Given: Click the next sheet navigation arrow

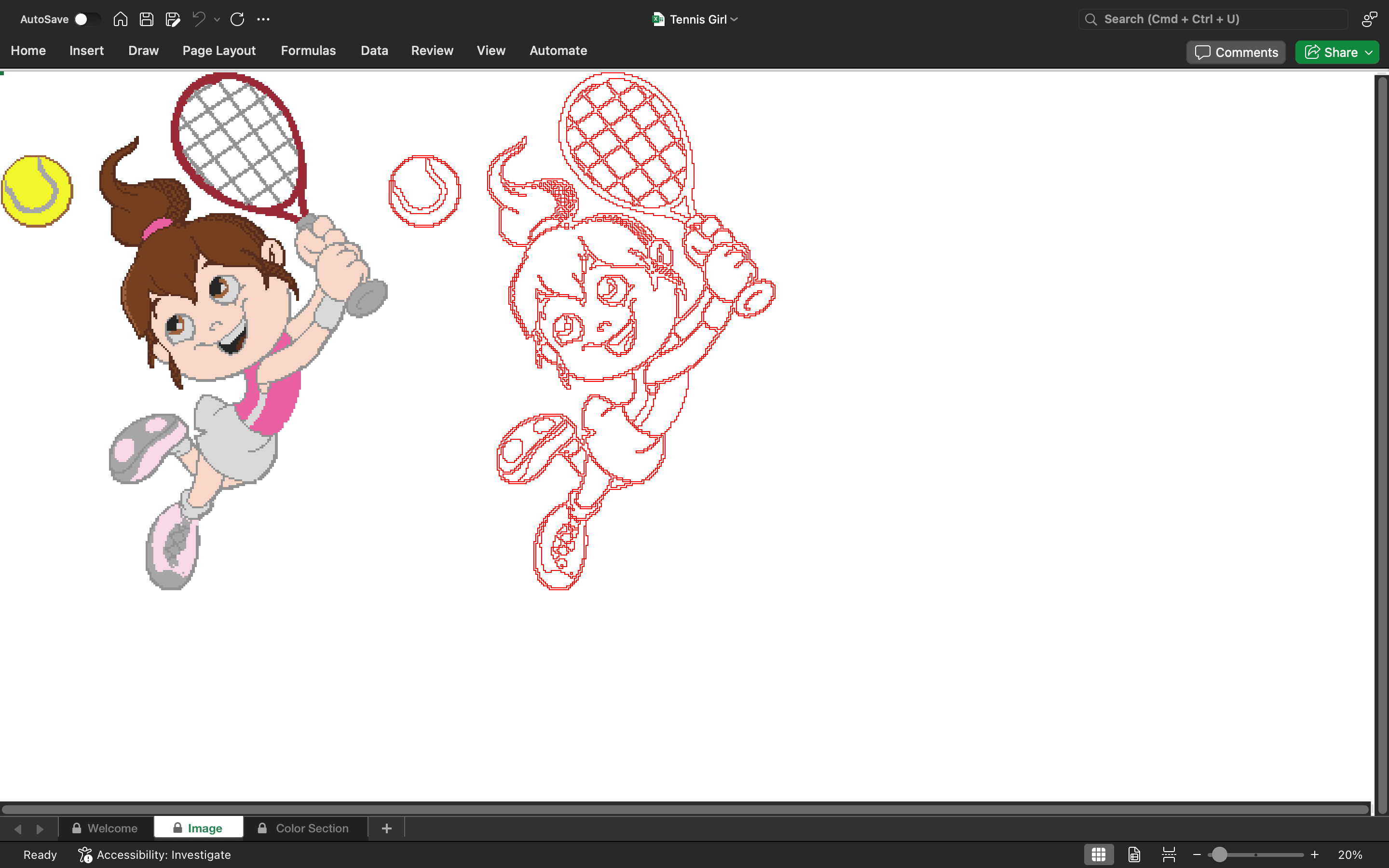Looking at the screenshot, I should point(40,828).
